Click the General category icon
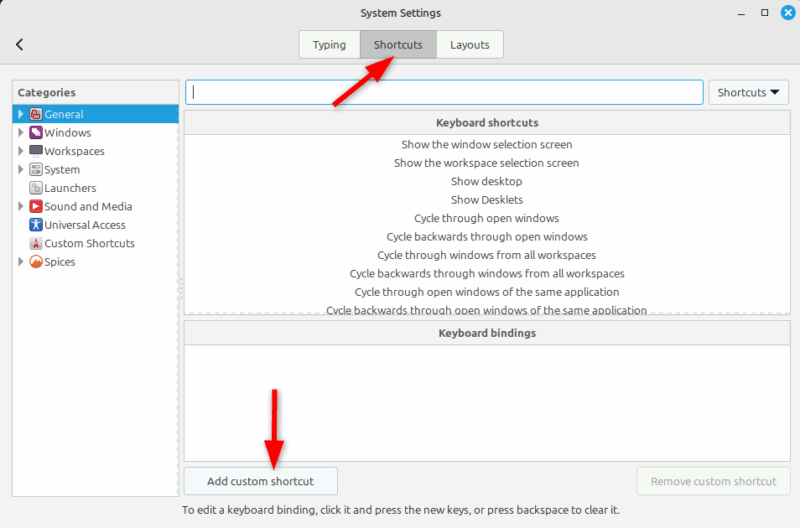This screenshot has height=528, width=800. click(36, 114)
